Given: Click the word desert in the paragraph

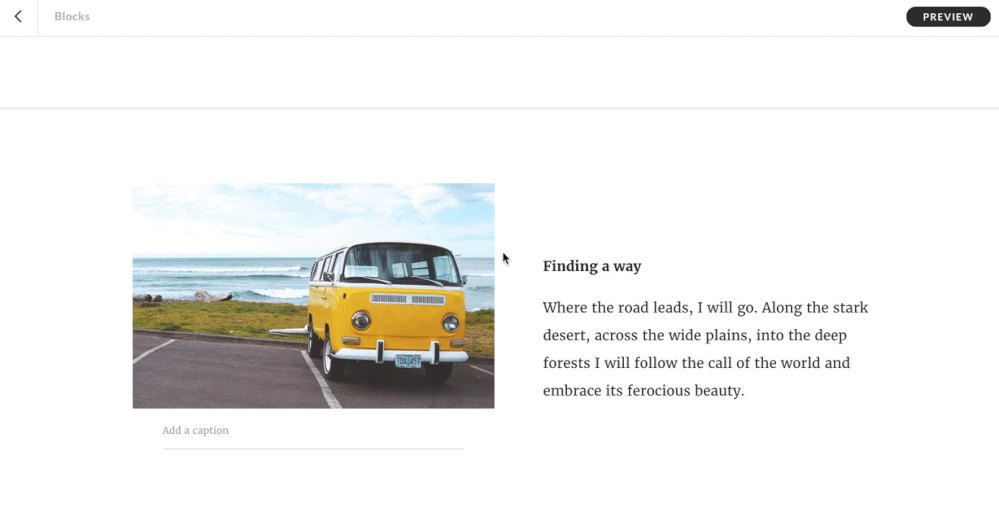Looking at the screenshot, I should (566, 335).
